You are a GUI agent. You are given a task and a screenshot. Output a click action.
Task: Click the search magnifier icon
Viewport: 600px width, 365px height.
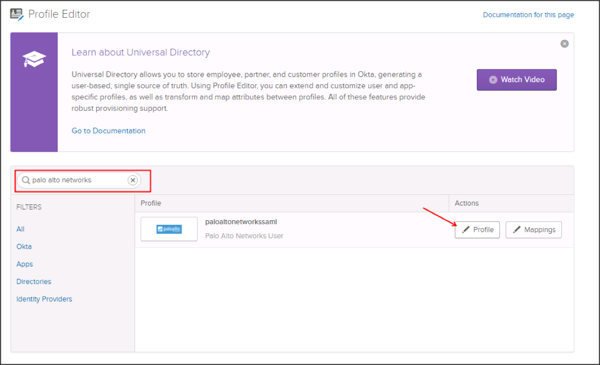coord(26,180)
